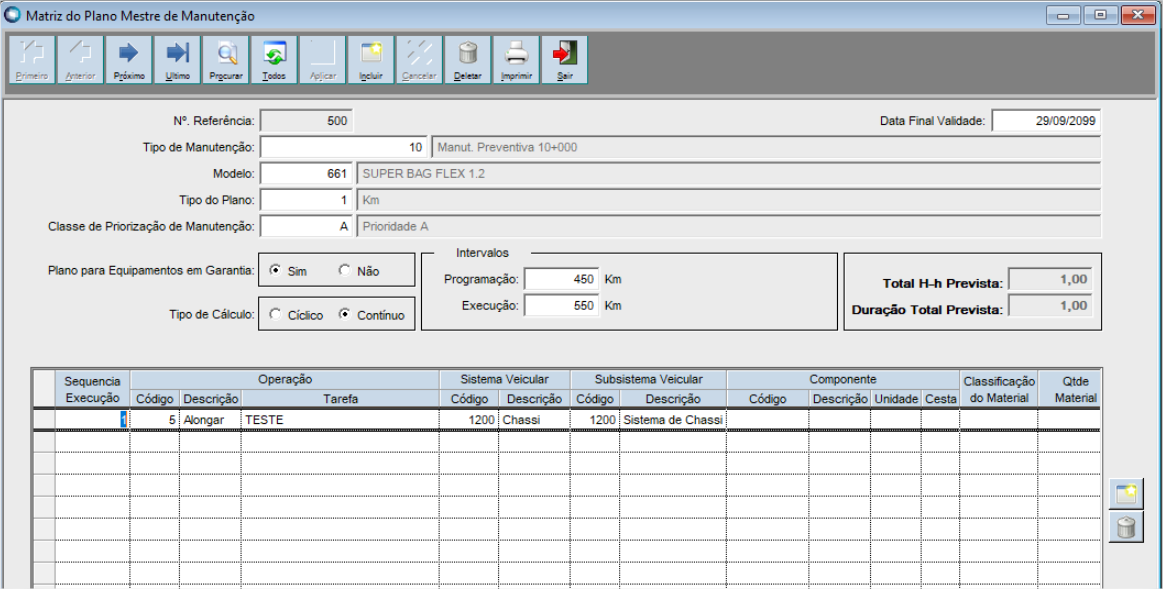1163x589 pixels.
Task: Click the Unidade column header
Action: pyautogui.click(x=896, y=398)
